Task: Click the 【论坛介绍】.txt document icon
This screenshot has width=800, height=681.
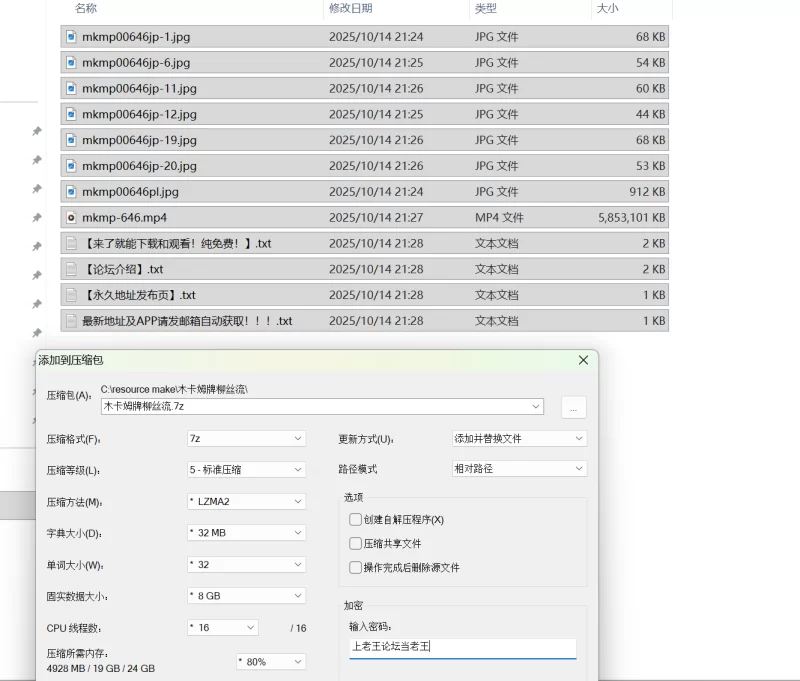Action: pyautogui.click(x=71, y=269)
